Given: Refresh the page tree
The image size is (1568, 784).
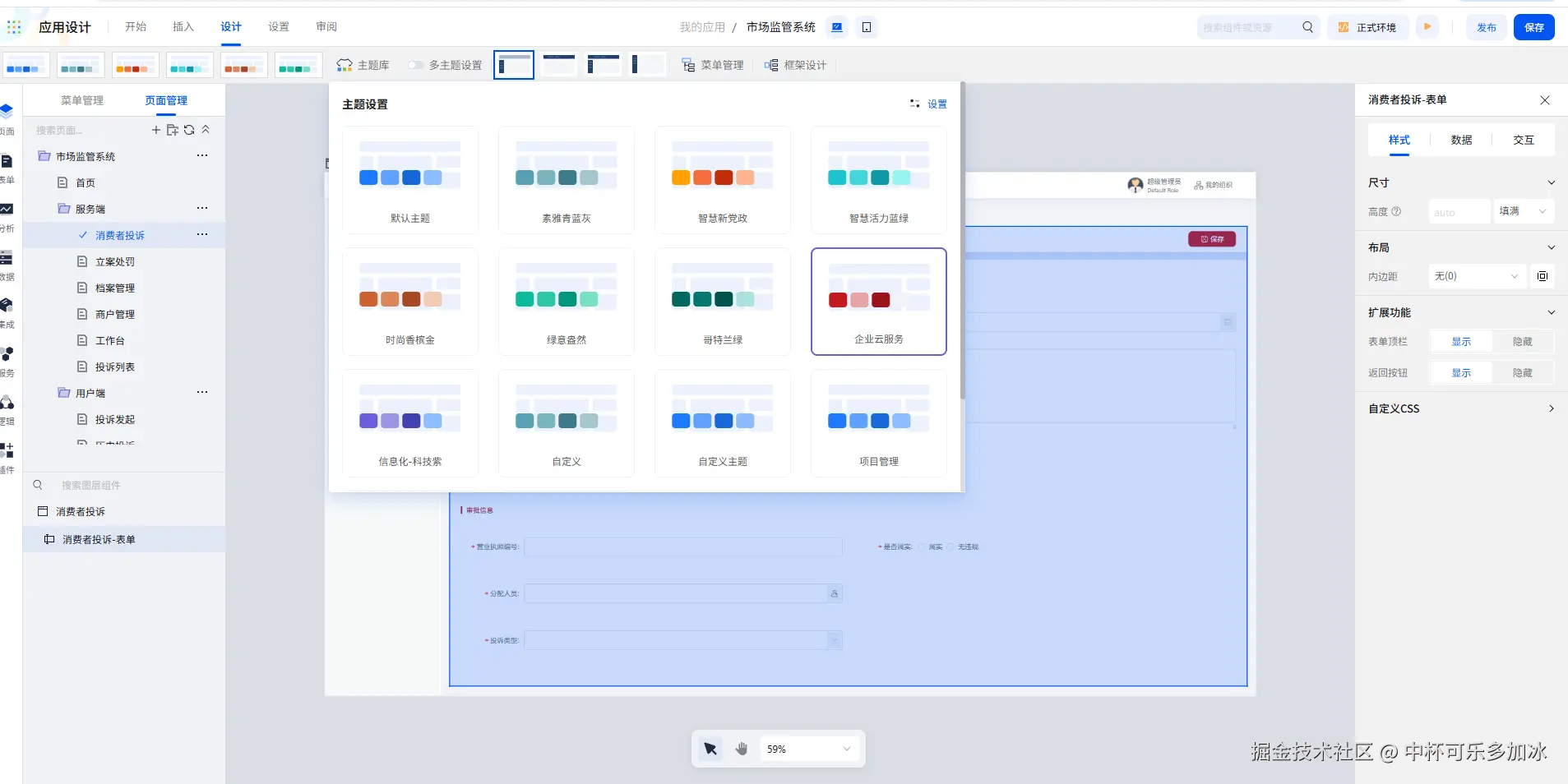Looking at the screenshot, I should click(189, 130).
